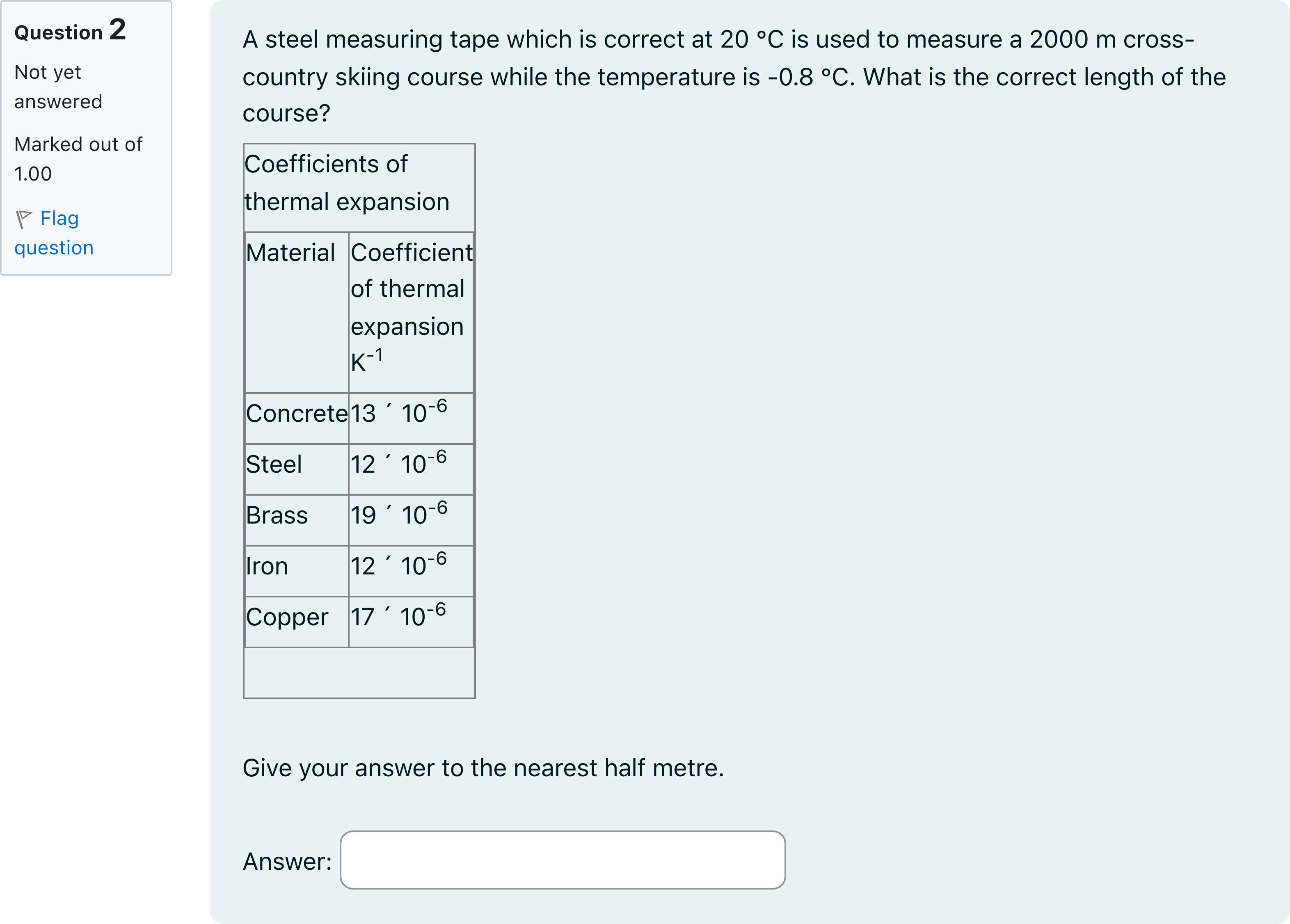Viewport: 1290px width, 924px height.
Task: Click the Steel row material cell
Action: tap(297, 469)
